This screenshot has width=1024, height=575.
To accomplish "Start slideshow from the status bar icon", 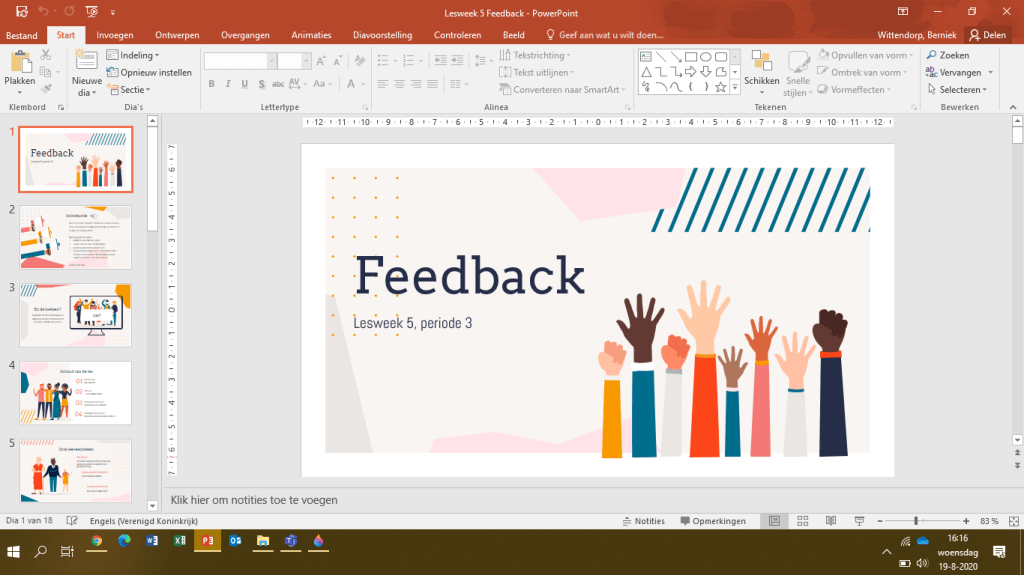I will pyautogui.click(x=859, y=521).
